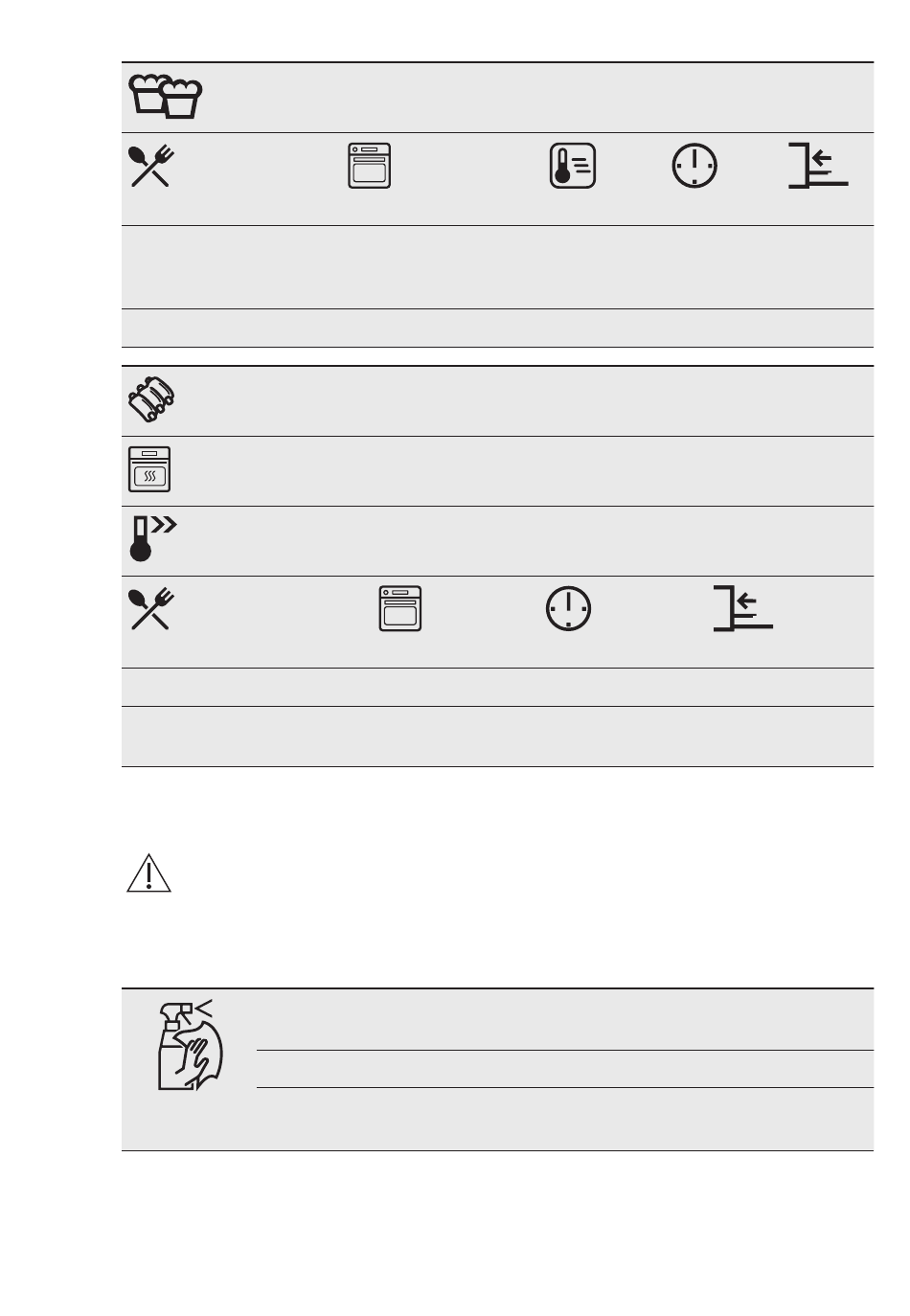
Task: Select the oven with heat waves icon
Action: (149, 469)
